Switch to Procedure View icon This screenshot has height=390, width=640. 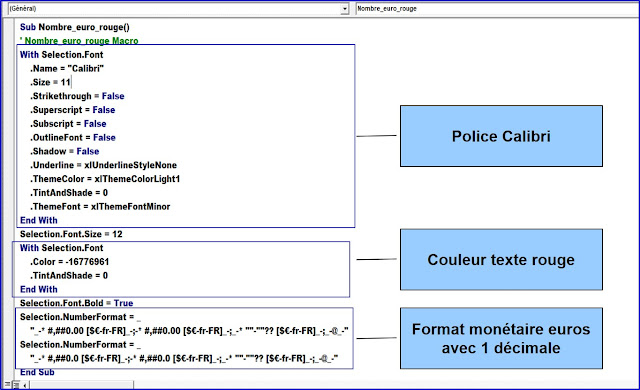(x=7, y=384)
